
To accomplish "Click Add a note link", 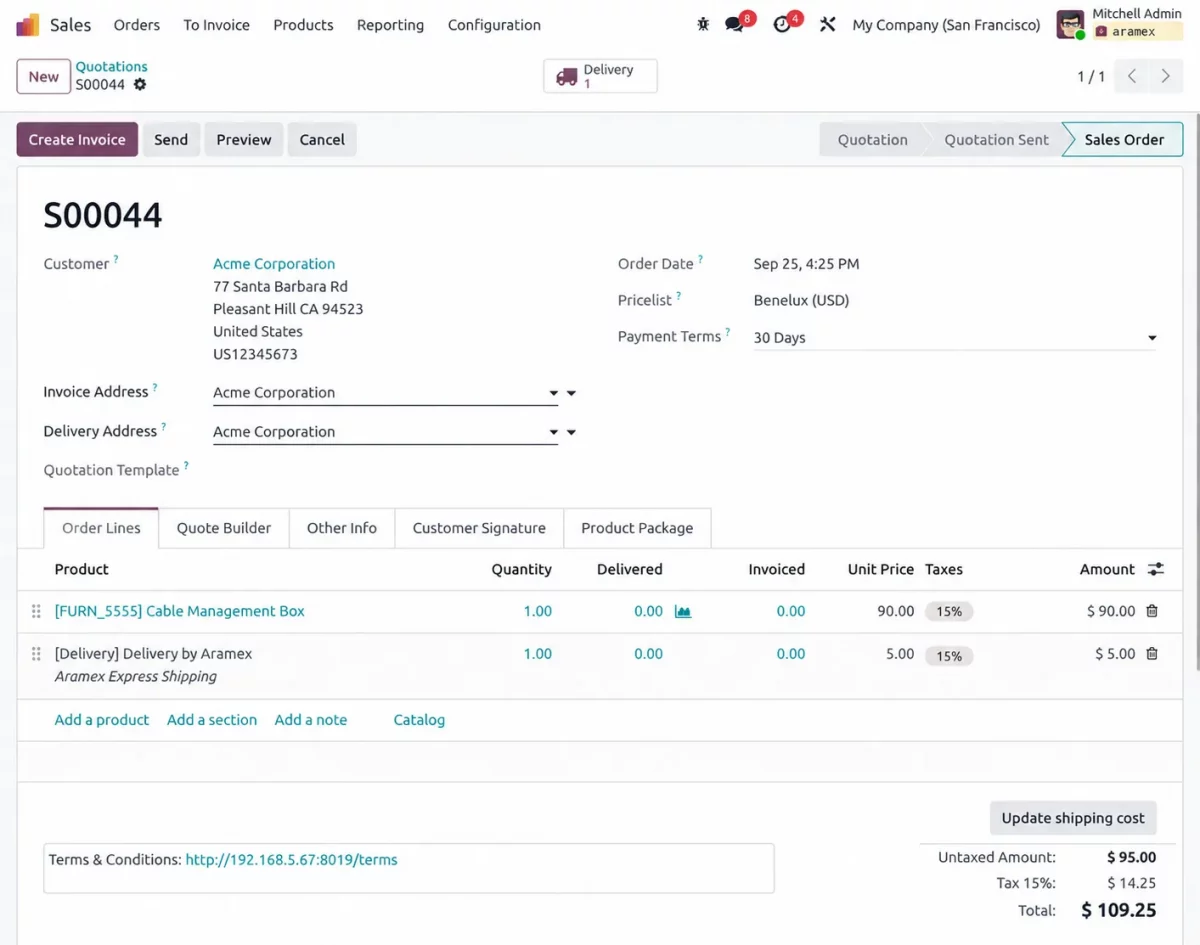I will (x=311, y=720).
